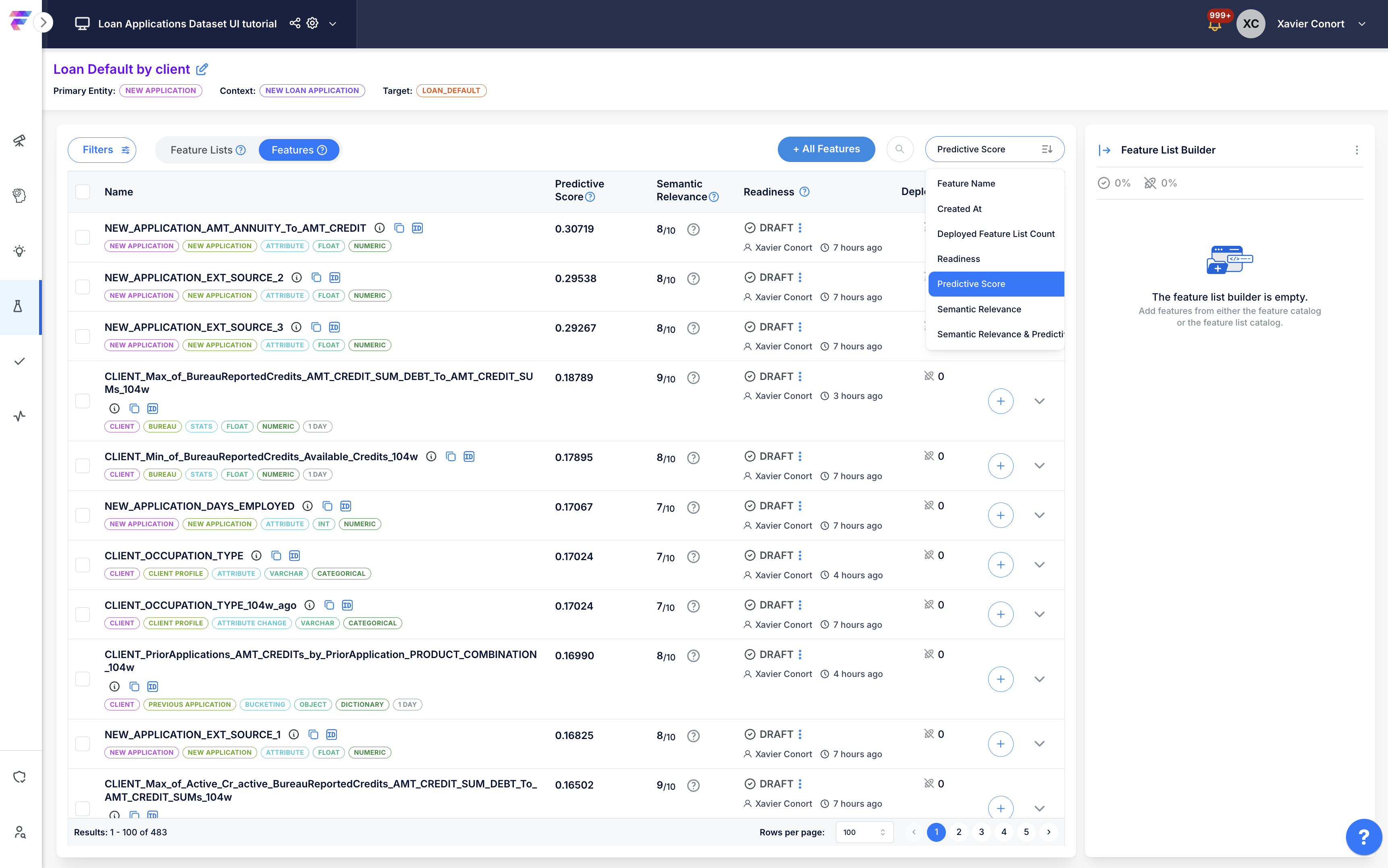Click the info icon for CLIENT_OCCUPATION_TYPE
Image resolution: width=1388 pixels, height=868 pixels.
[257, 556]
